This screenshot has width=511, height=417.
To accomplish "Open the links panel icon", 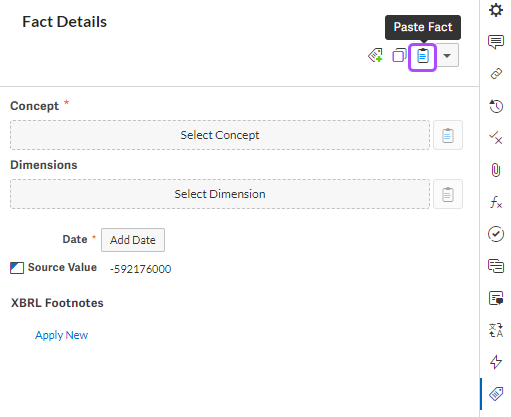I will tap(496, 73).
